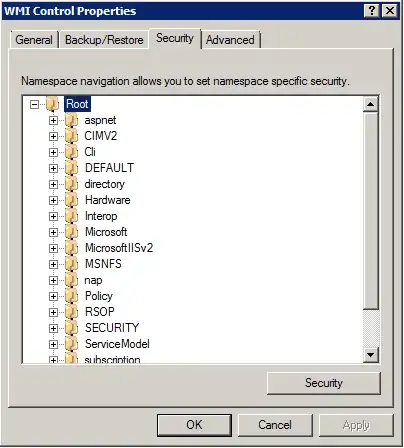Image resolution: width=404 pixels, height=448 pixels.
Task: Switch to the Advanced tab
Action: click(x=230, y=40)
